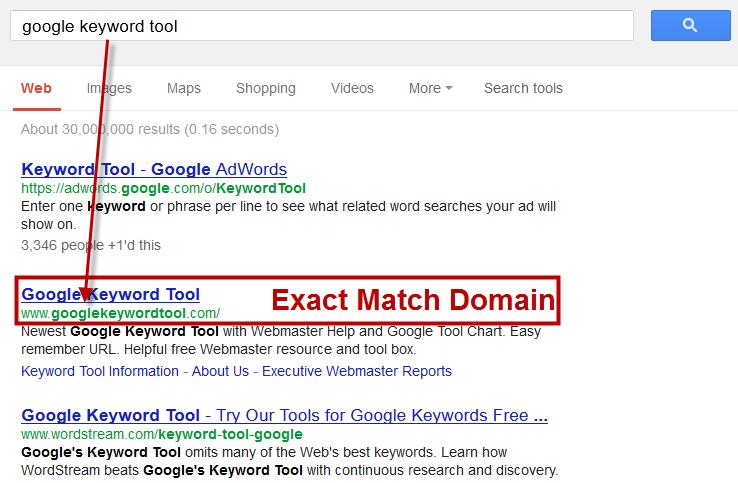Click the results count text
Screen dimensions: 738x483
(x=150, y=129)
